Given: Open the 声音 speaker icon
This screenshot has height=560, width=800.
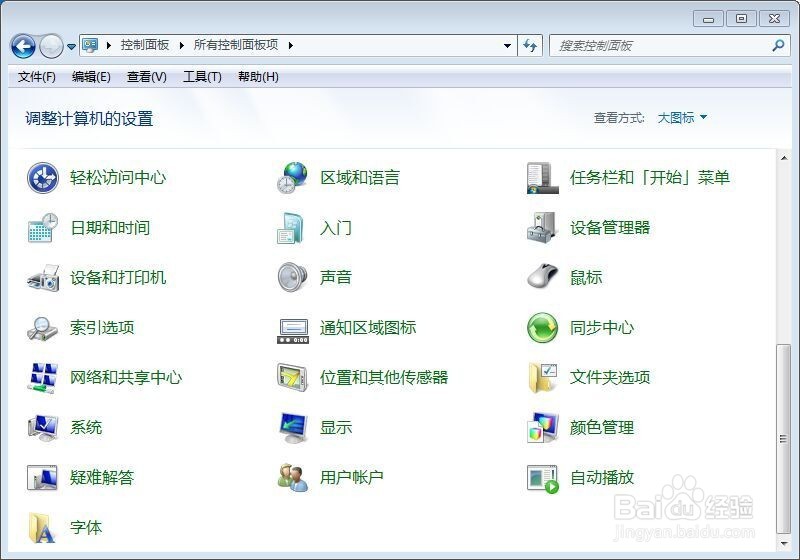Looking at the screenshot, I should 292,277.
